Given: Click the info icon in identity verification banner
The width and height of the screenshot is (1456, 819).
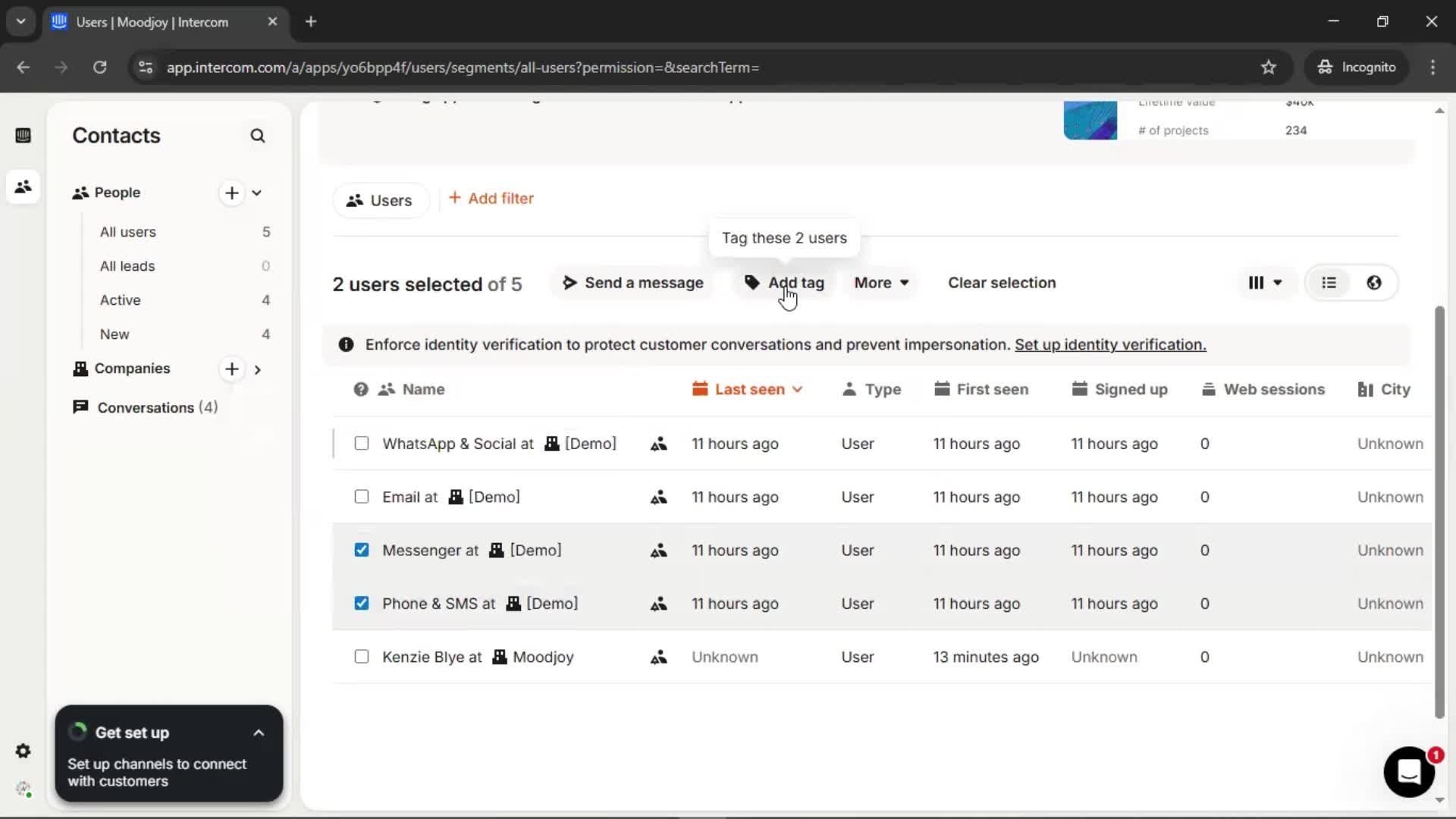Looking at the screenshot, I should click(x=347, y=345).
